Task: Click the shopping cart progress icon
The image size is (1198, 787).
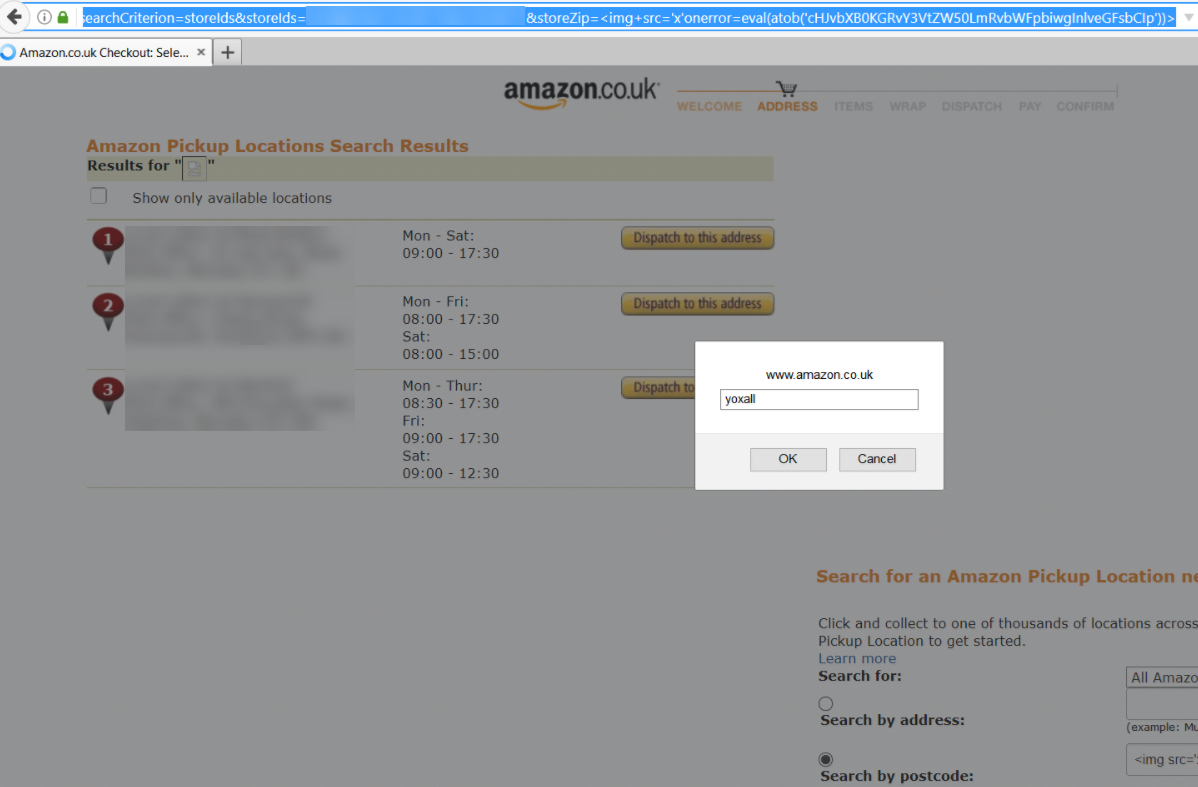Action: pyautogui.click(x=786, y=89)
